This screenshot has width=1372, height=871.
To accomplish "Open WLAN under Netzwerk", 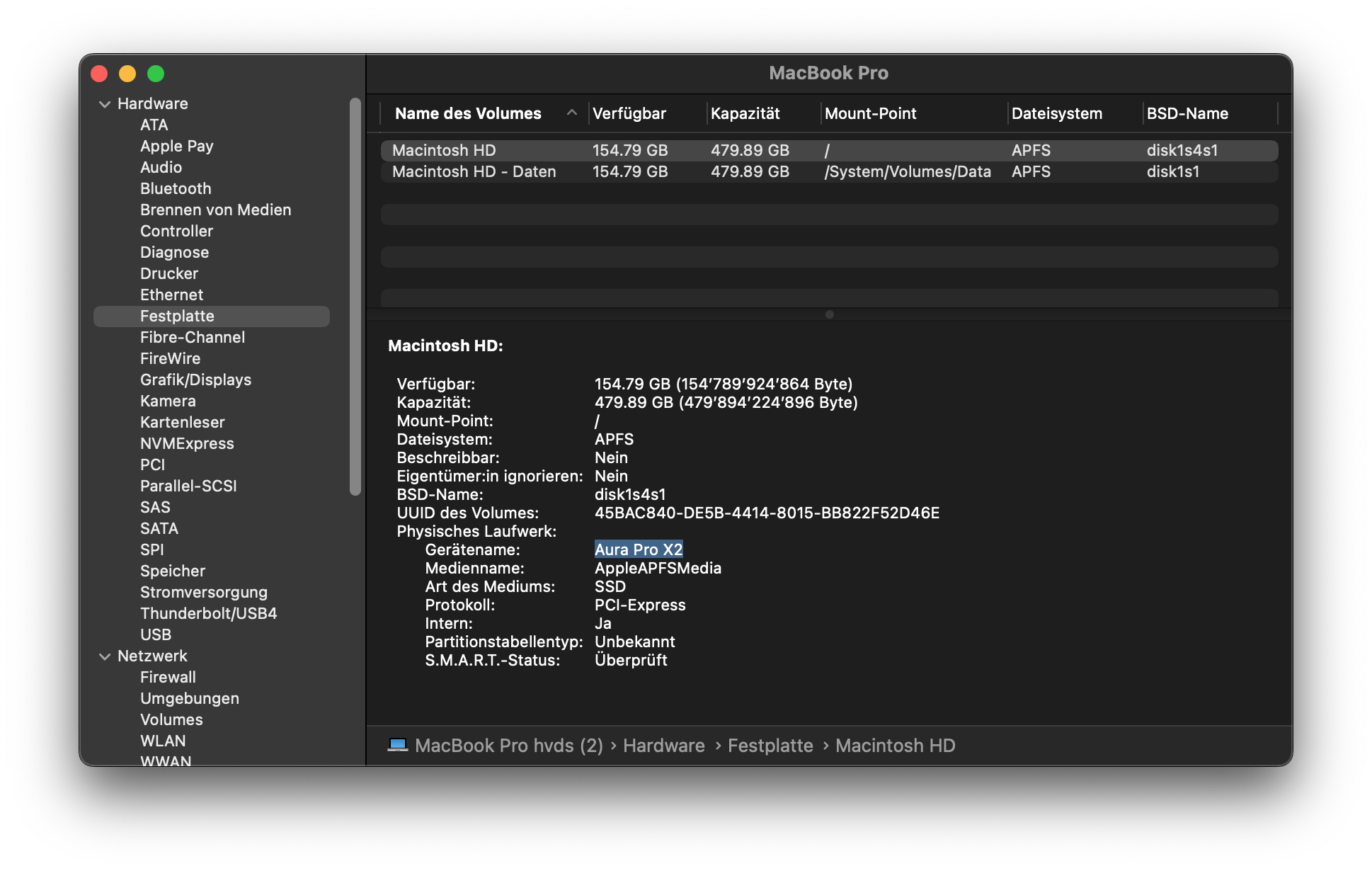I will [x=163, y=741].
